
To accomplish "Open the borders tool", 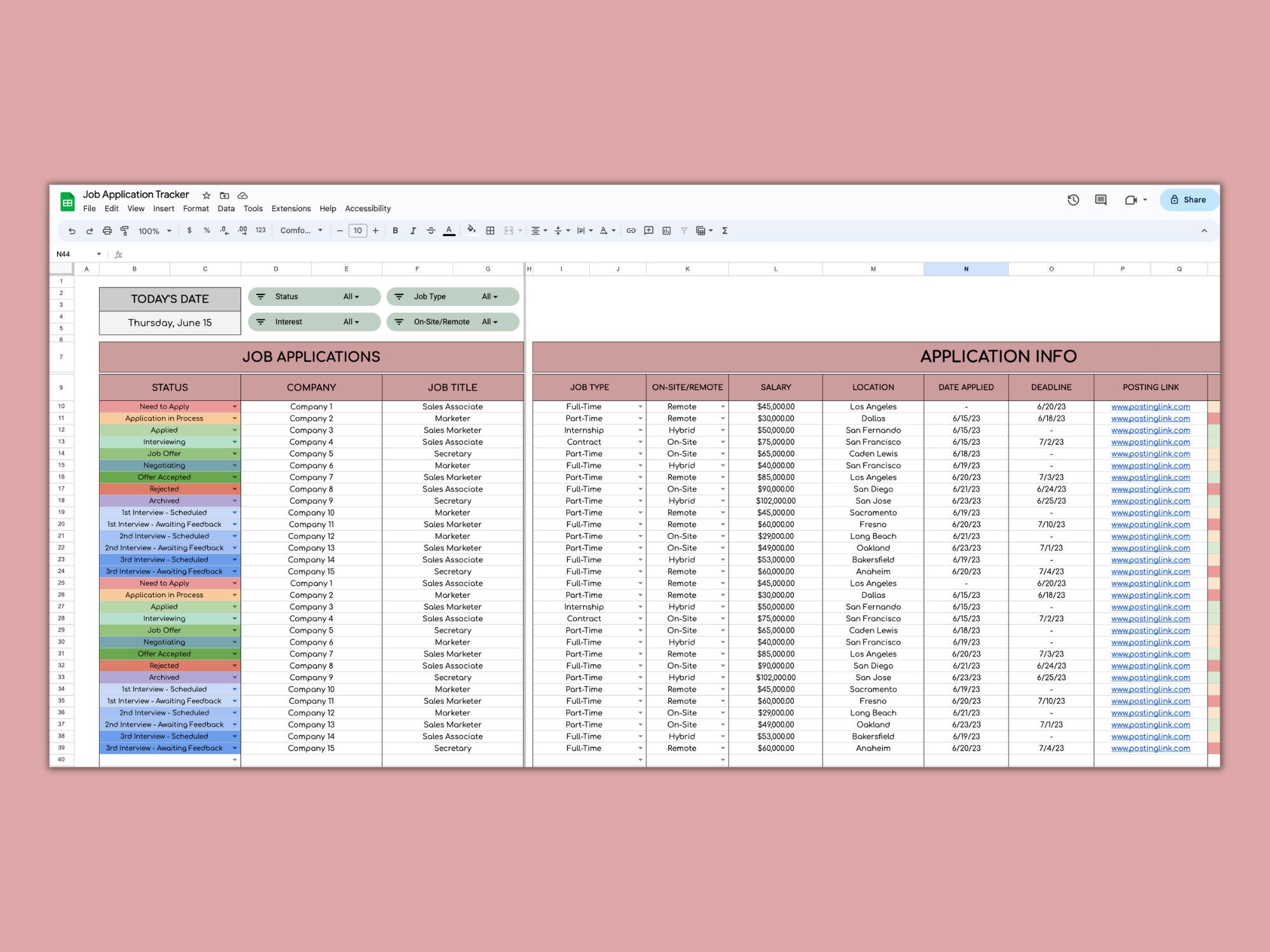I will [490, 230].
